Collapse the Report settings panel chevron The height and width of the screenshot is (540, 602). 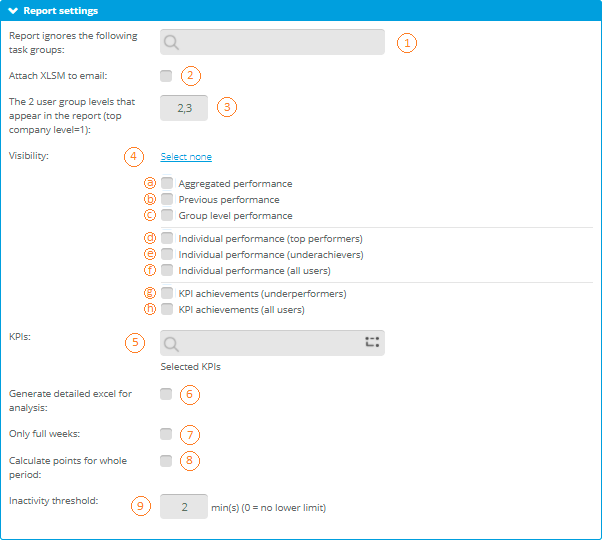tap(13, 11)
